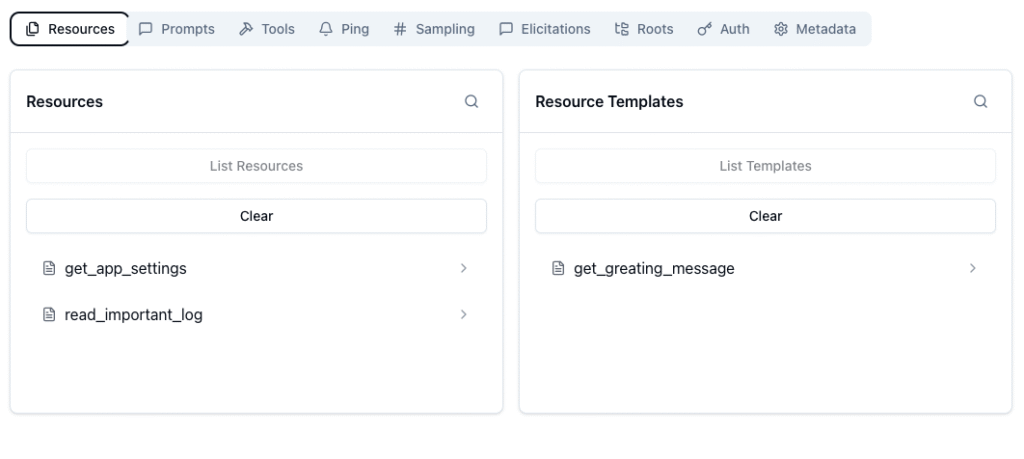Open the Elicitations tab

click(545, 29)
